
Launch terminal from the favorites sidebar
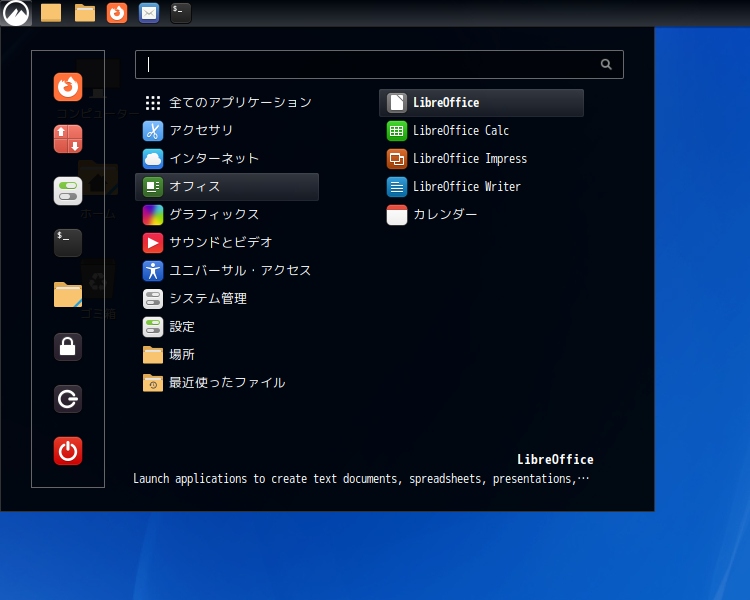[68, 243]
